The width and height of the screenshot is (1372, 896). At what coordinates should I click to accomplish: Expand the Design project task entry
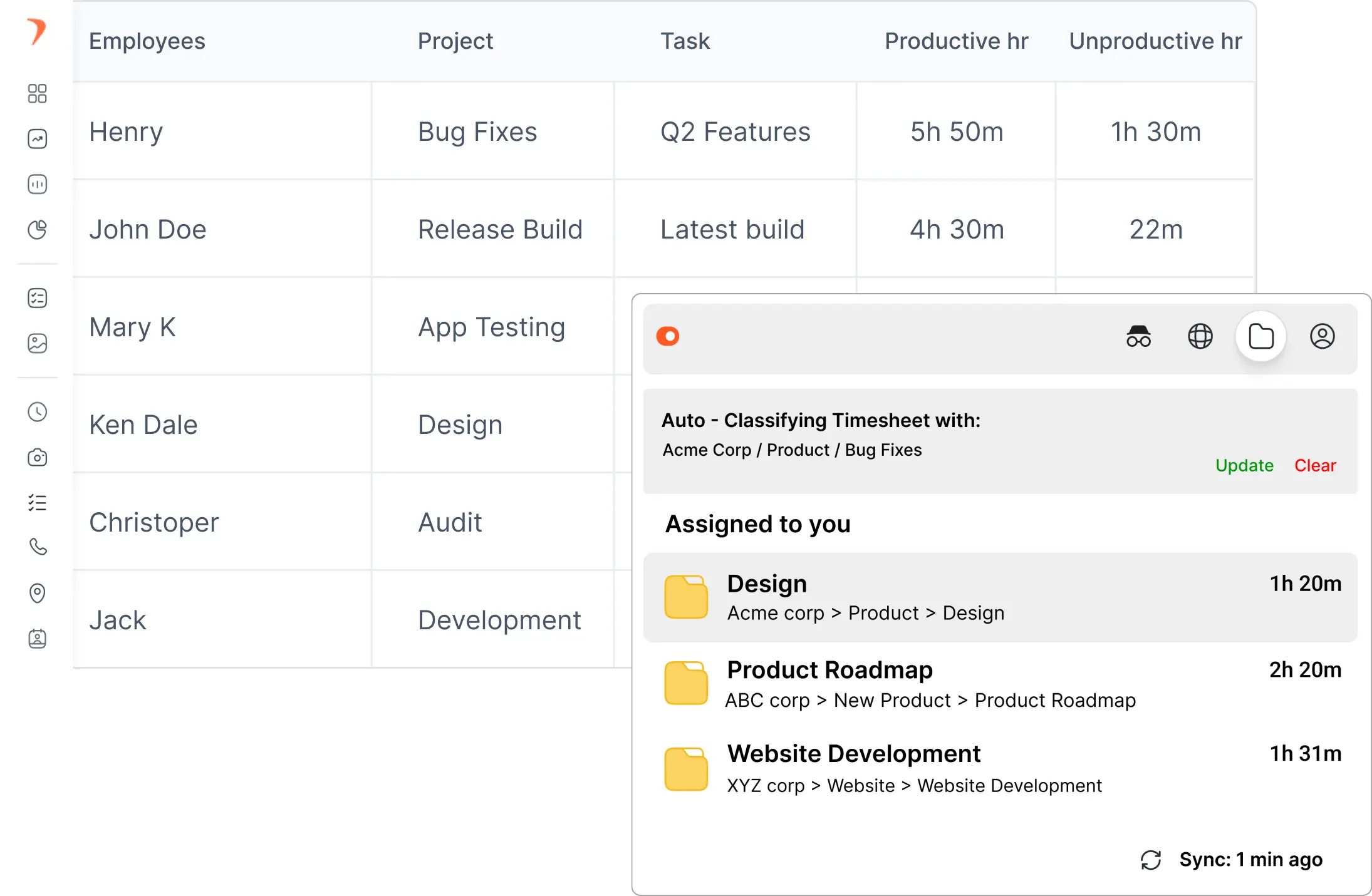click(x=997, y=596)
